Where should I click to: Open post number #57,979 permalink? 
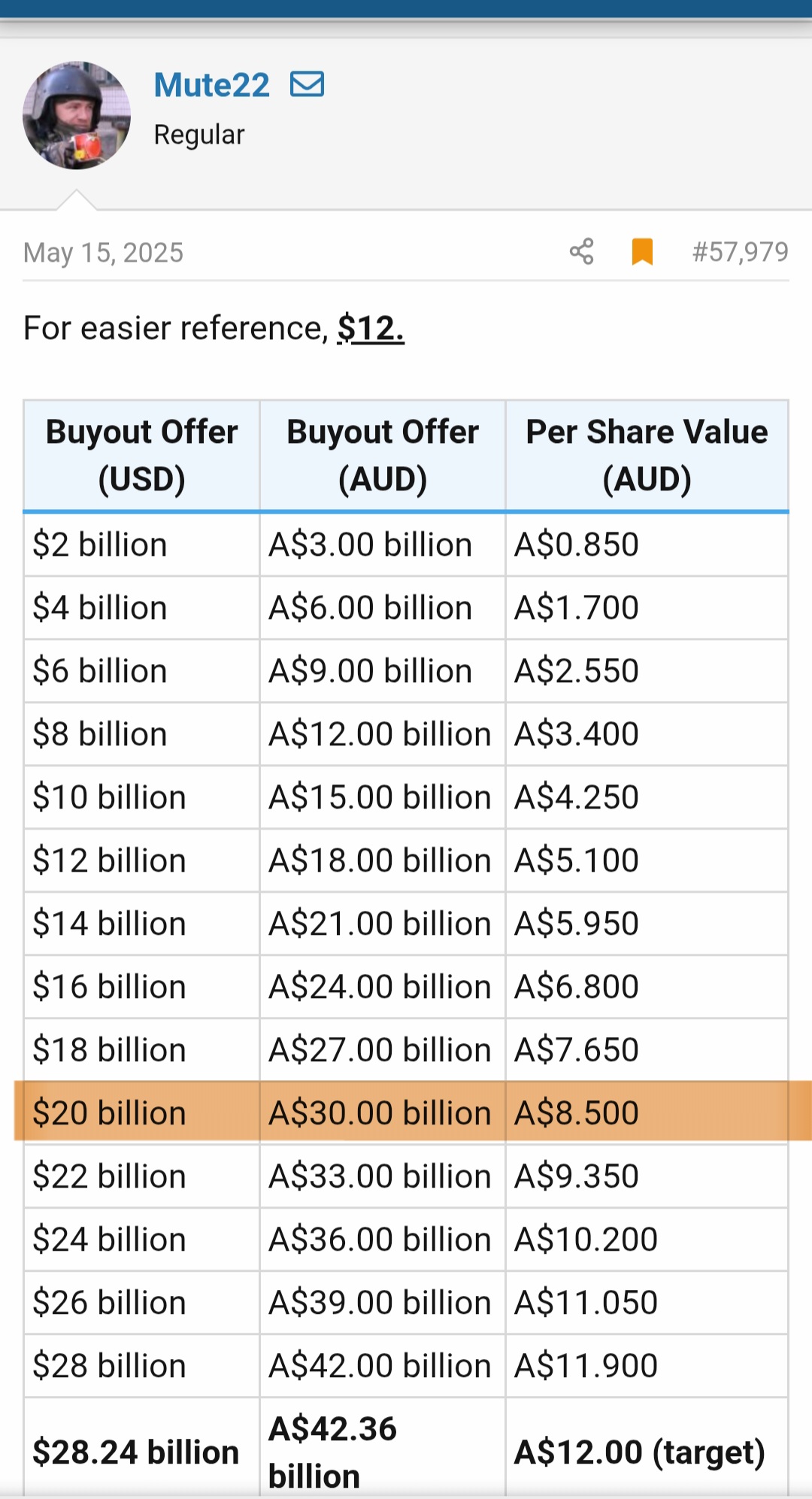pyautogui.click(x=740, y=252)
